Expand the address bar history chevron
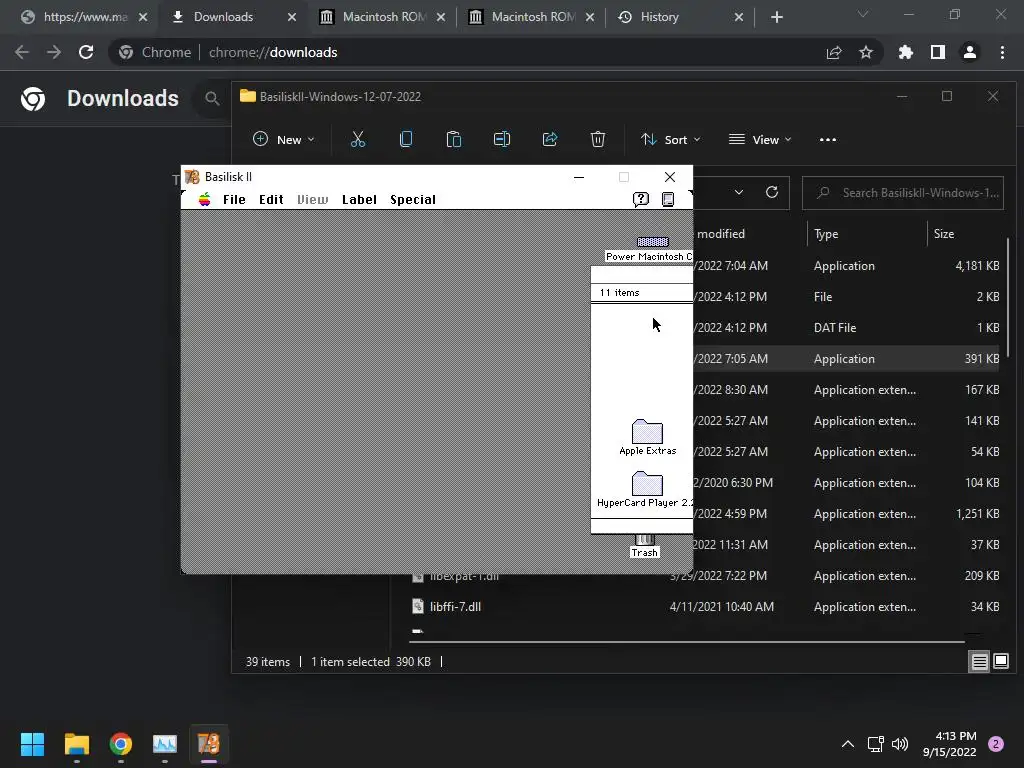 click(x=739, y=192)
